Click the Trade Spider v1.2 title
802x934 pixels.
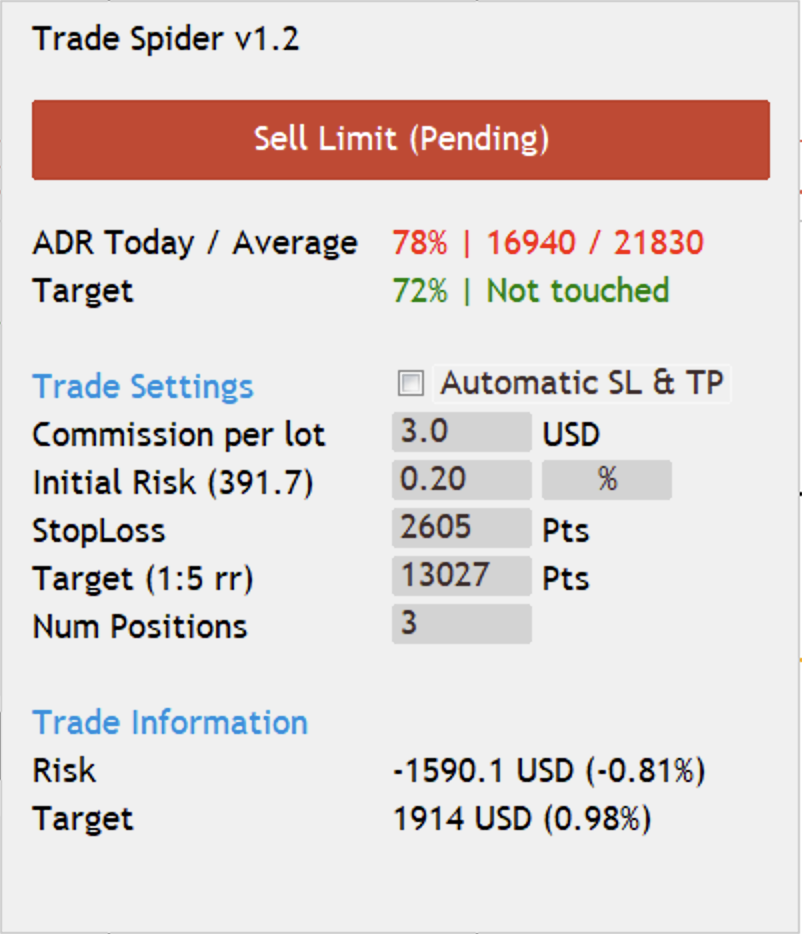(166, 39)
